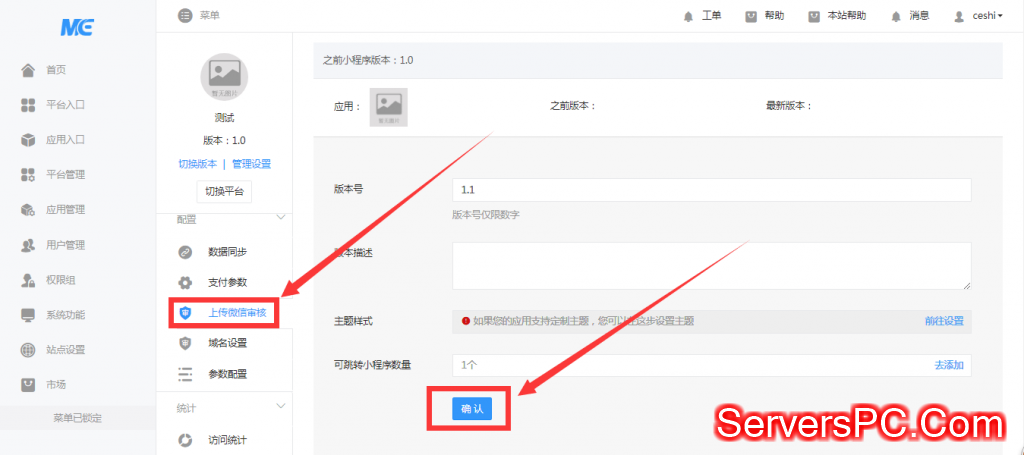1024x455 pixels.
Task: Click the 访问统计 chart icon
Action: click(185, 440)
